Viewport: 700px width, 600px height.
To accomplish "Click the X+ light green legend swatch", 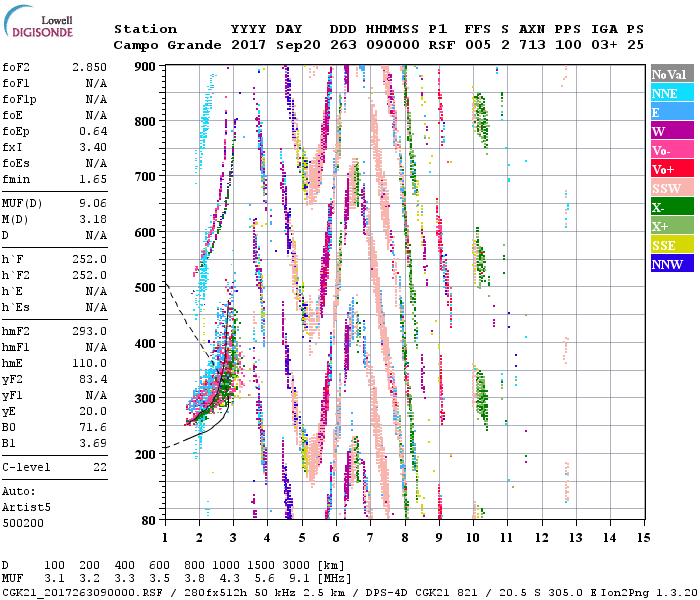I will (x=672, y=226).
